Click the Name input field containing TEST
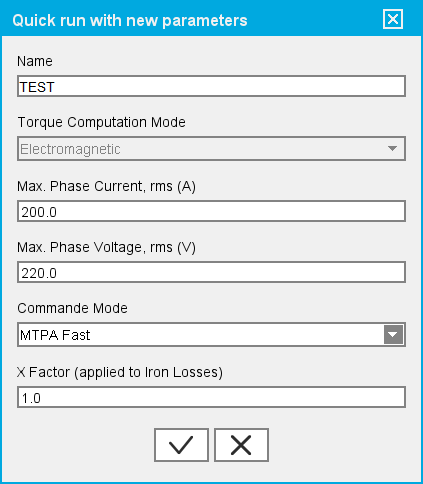 [x=211, y=86]
